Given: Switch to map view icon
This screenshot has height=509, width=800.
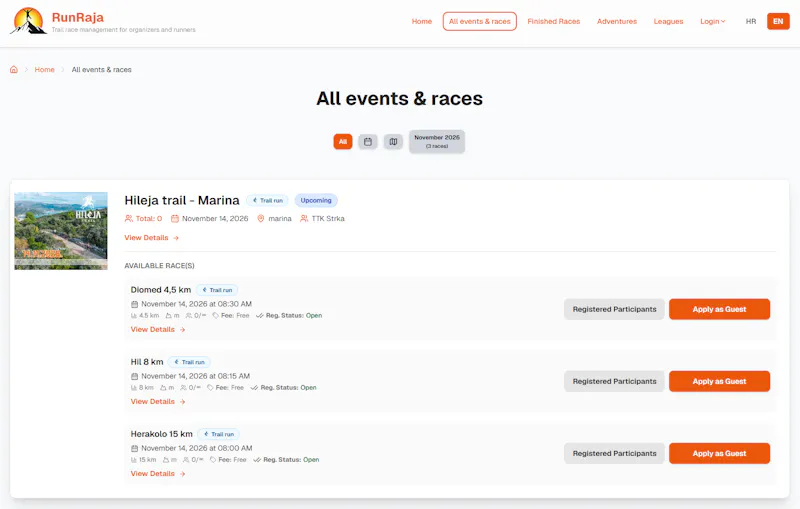Looking at the screenshot, I should tap(393, 142).
